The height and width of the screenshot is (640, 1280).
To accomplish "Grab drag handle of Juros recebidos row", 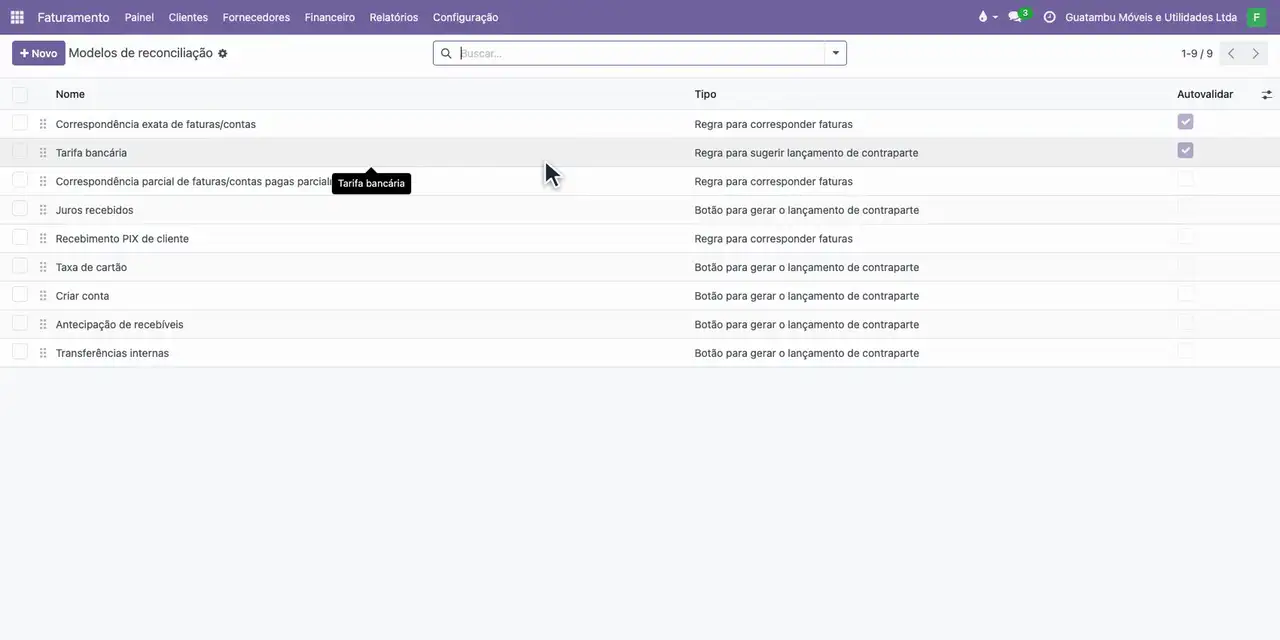I will pyautogui.click(x=43, y=210).
